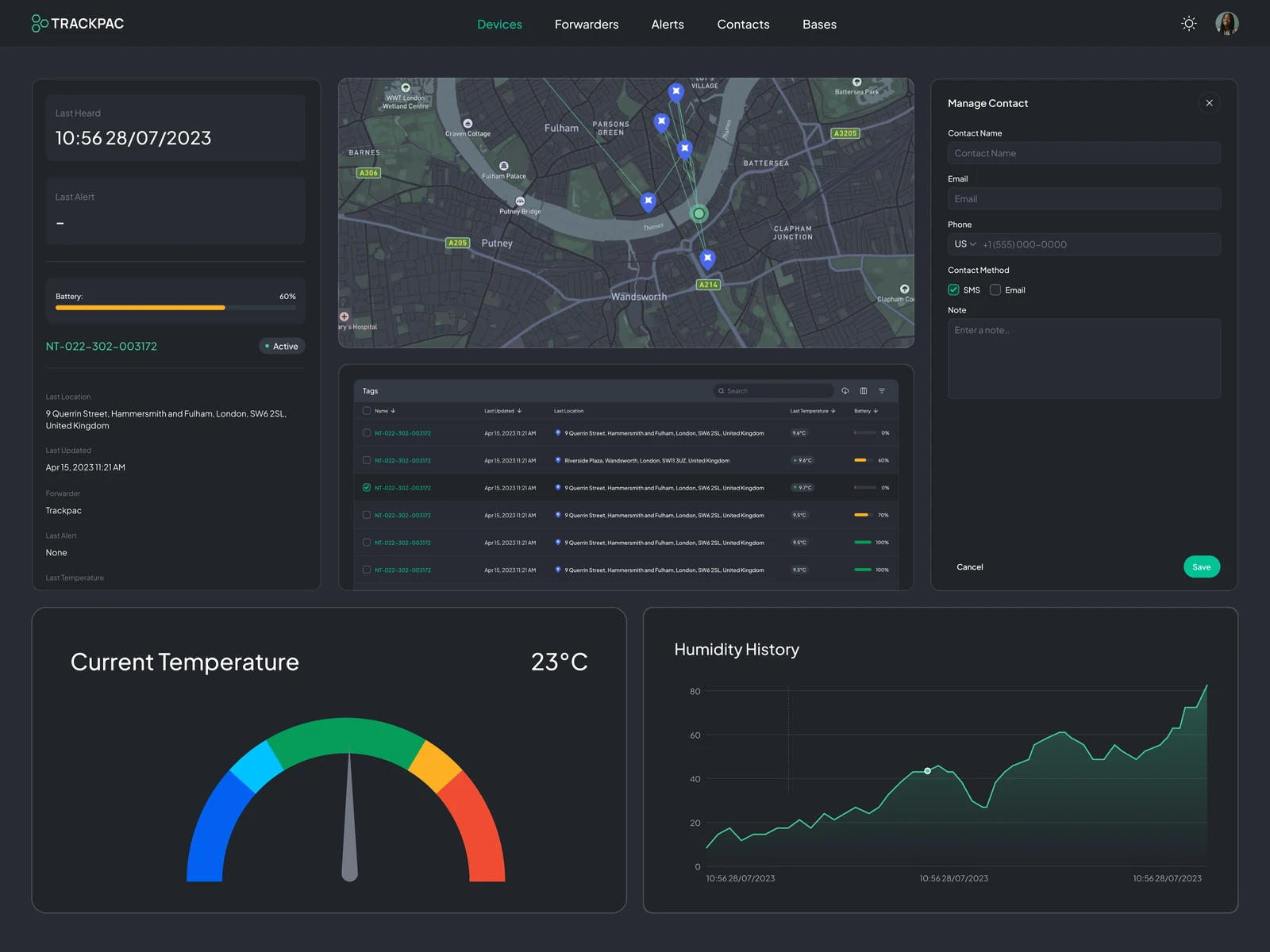Screen dimensions: 1270x952
Task: Click the blue map pin below Lots Village
Action: (x=675, y=93)
